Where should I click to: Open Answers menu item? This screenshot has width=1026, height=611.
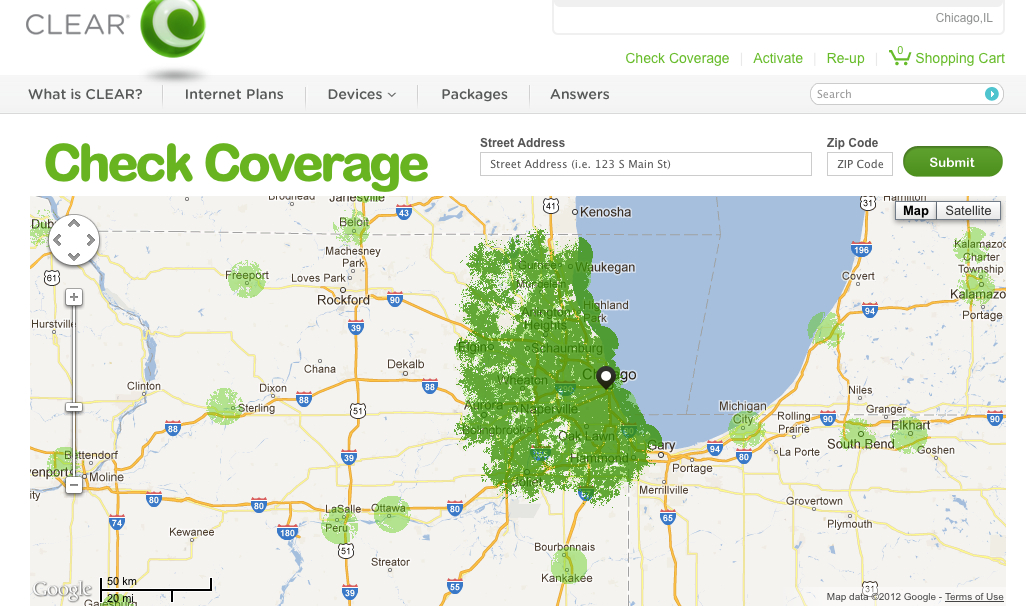tap(580, 94)
